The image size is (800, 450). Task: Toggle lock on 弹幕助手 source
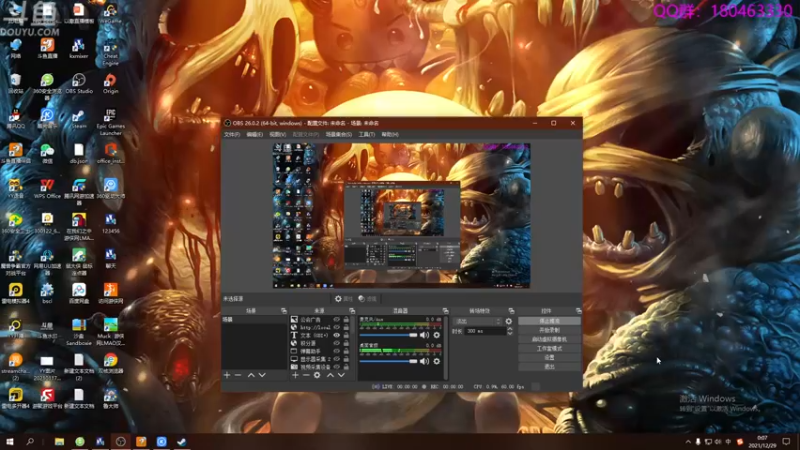(x=346, y=351)
